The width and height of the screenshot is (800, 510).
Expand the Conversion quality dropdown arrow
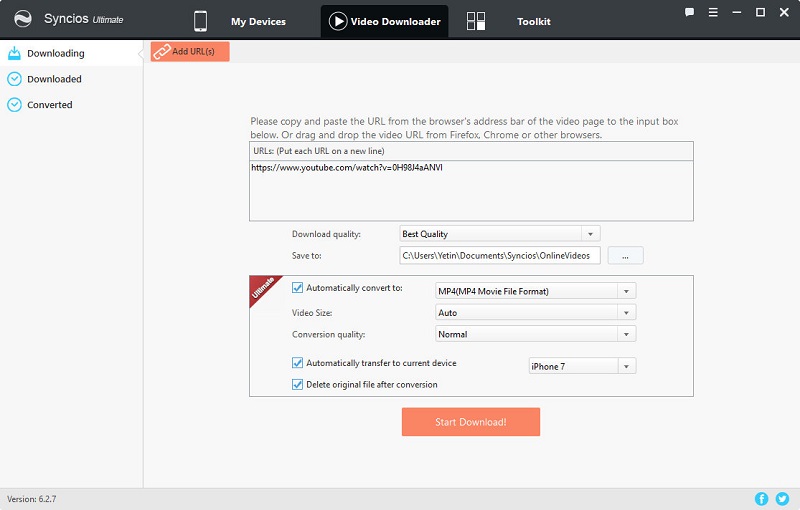coord(626,334)
